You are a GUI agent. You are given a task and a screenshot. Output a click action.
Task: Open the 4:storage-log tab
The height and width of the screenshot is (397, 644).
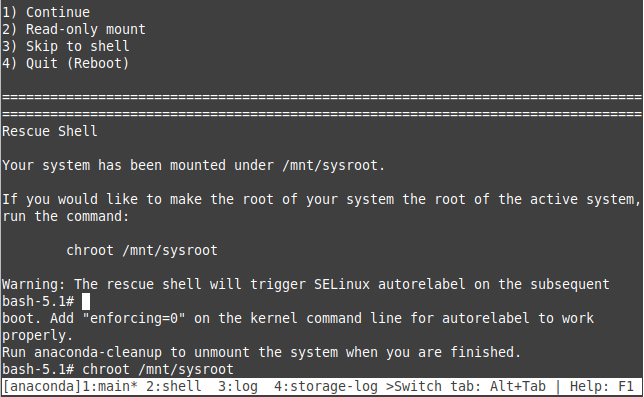point(326,386)
